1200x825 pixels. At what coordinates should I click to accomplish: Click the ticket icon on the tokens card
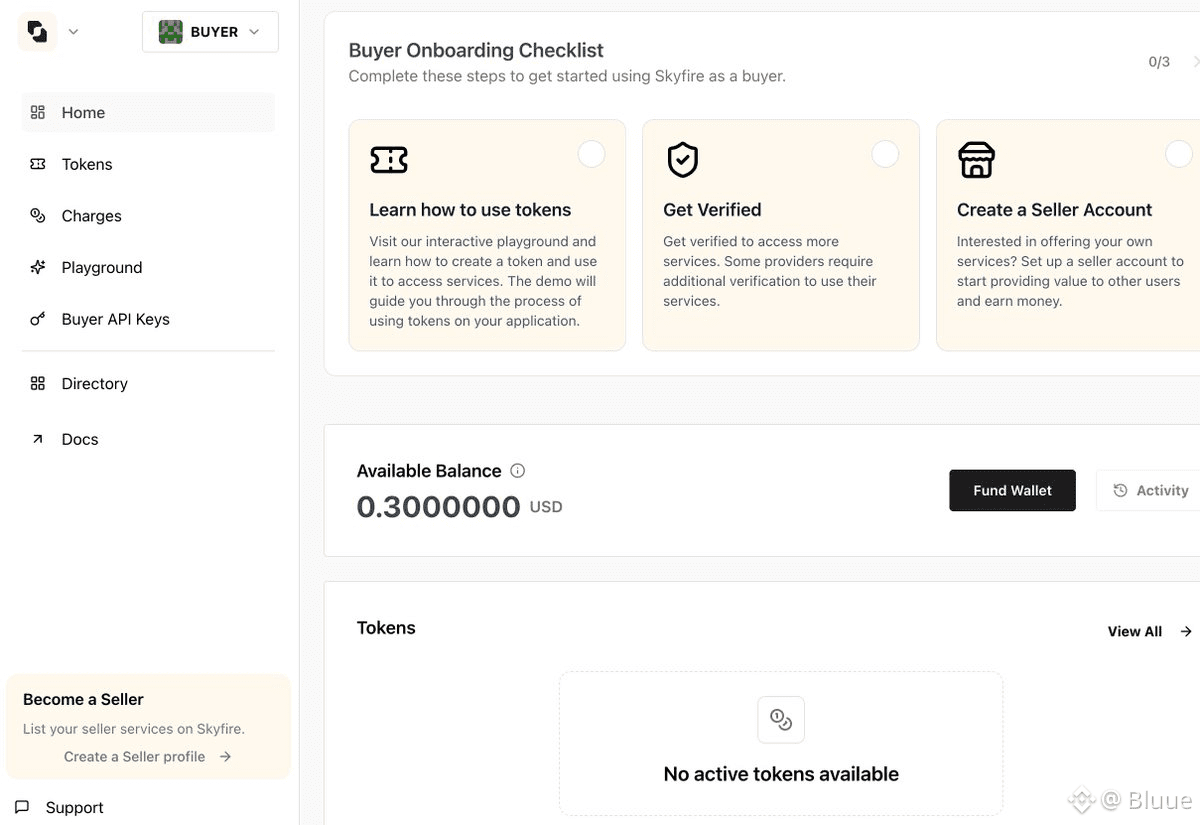tap(389, 160)
